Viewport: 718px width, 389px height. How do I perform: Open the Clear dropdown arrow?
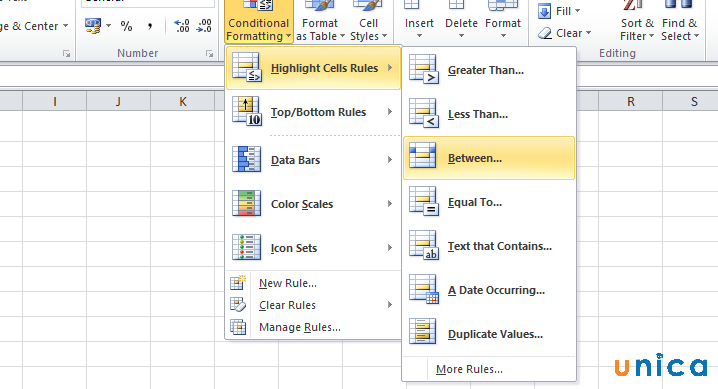(588, 33)
